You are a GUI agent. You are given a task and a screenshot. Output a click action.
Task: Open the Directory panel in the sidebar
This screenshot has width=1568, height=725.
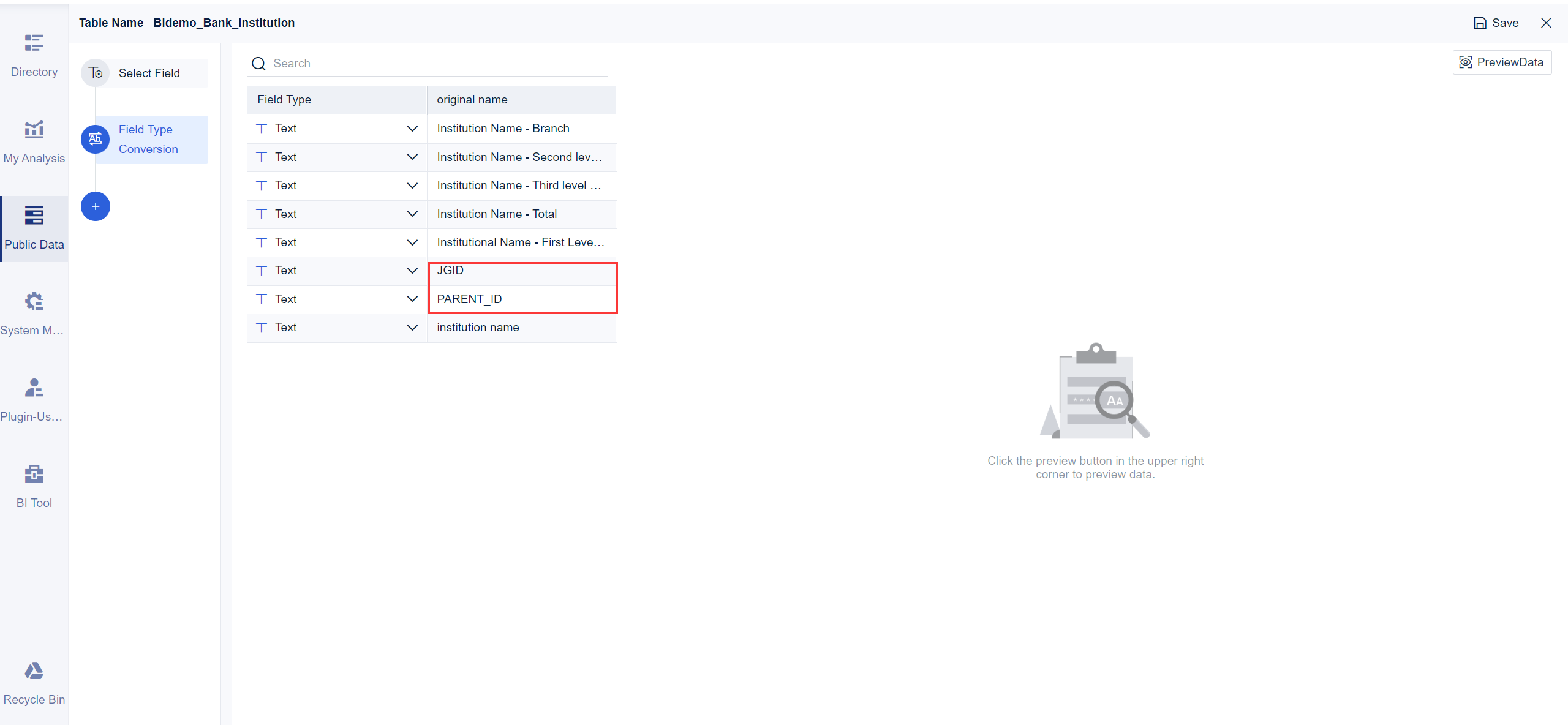[34, 55]
